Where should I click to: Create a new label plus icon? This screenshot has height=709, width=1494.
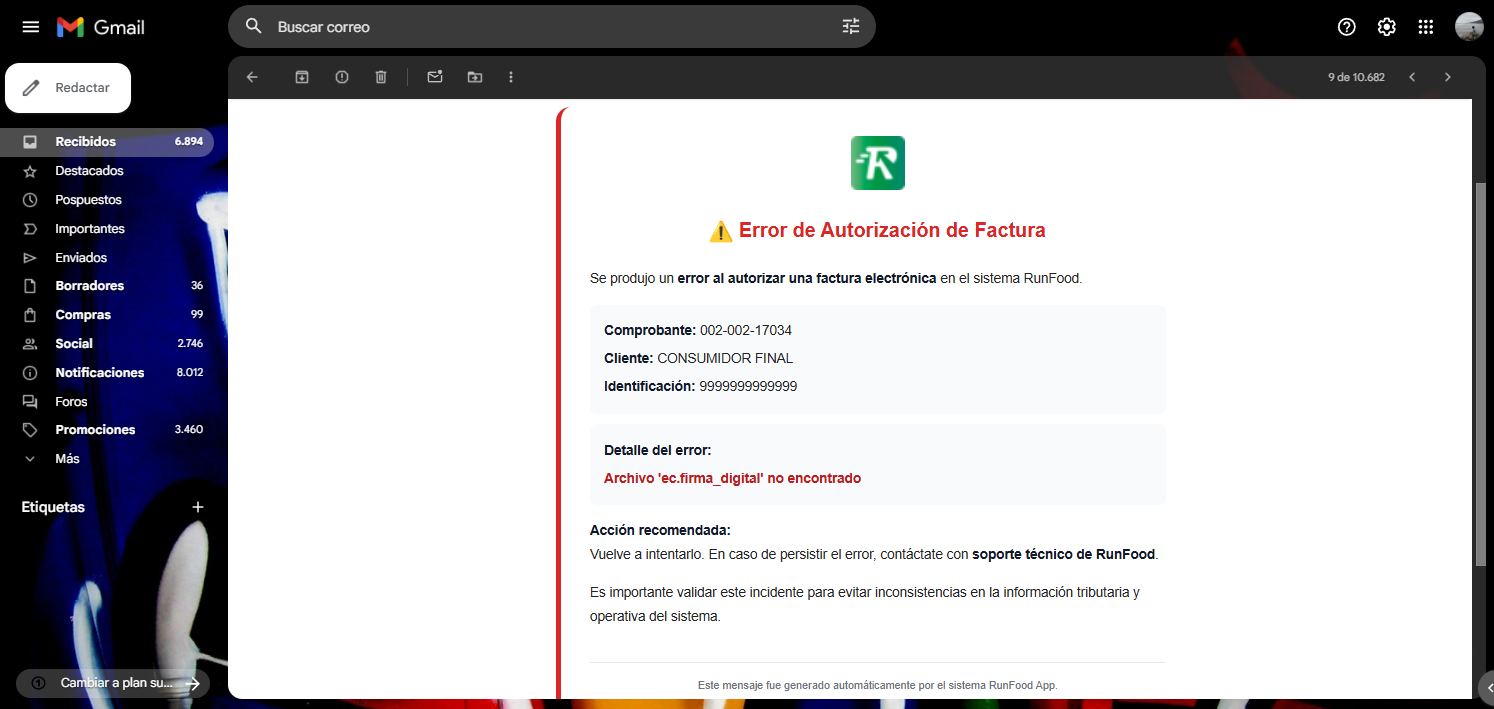pyautogui.click(x=198, y=507)
